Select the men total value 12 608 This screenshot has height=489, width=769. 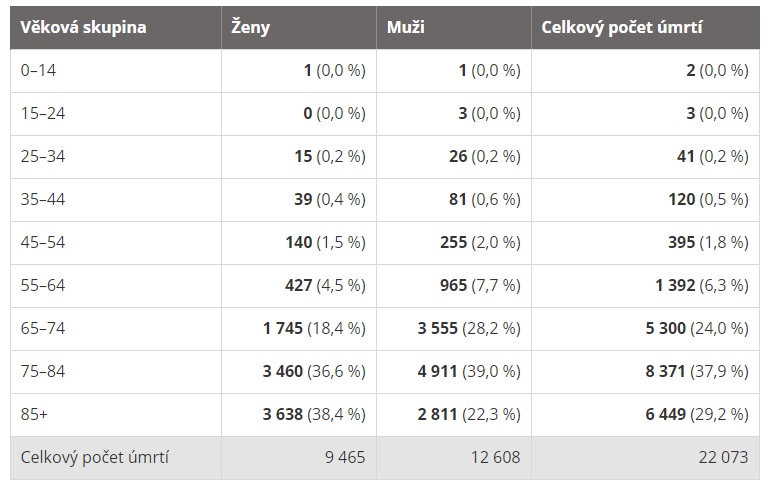[495, 458]
